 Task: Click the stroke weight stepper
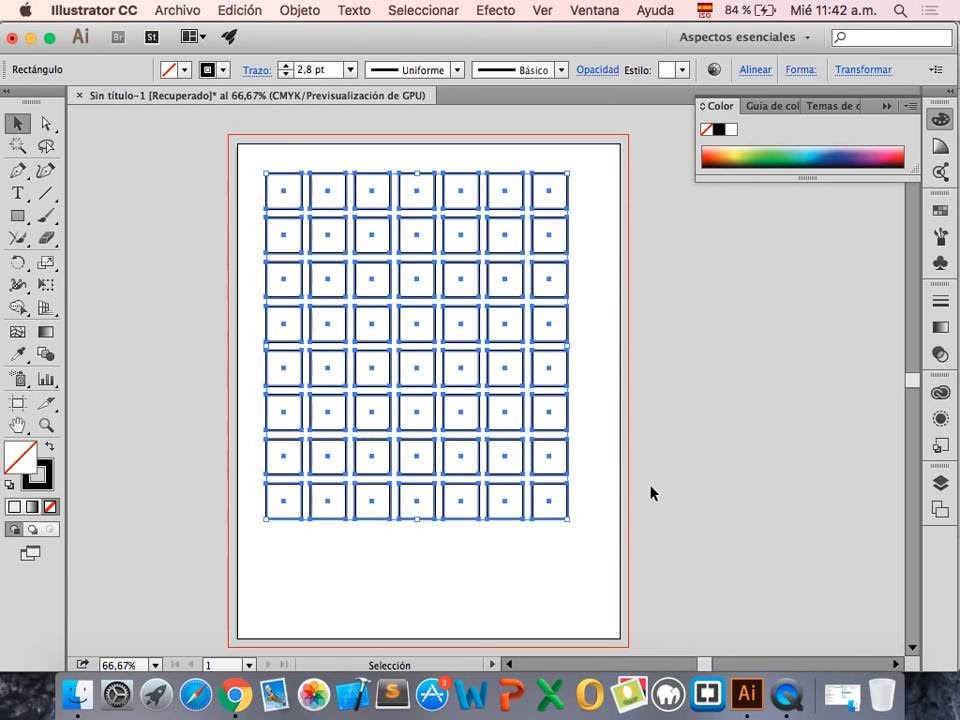coord(285,70)
